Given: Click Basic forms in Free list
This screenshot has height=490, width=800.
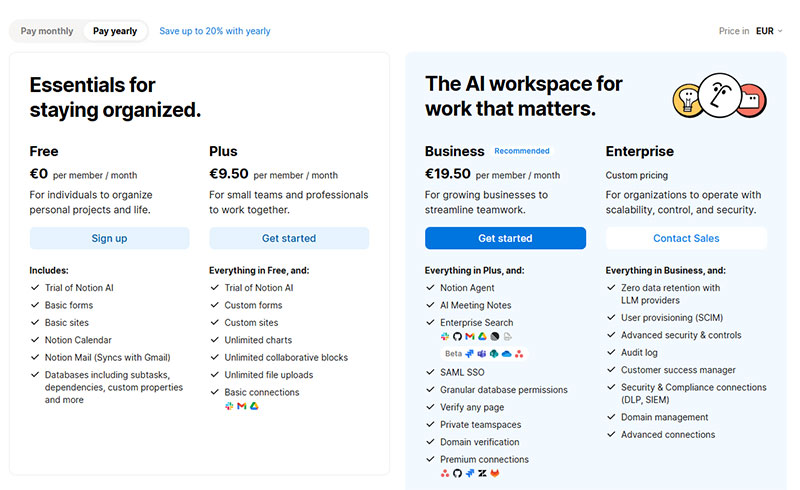Looking at the screenshot, I should [69, 305].
